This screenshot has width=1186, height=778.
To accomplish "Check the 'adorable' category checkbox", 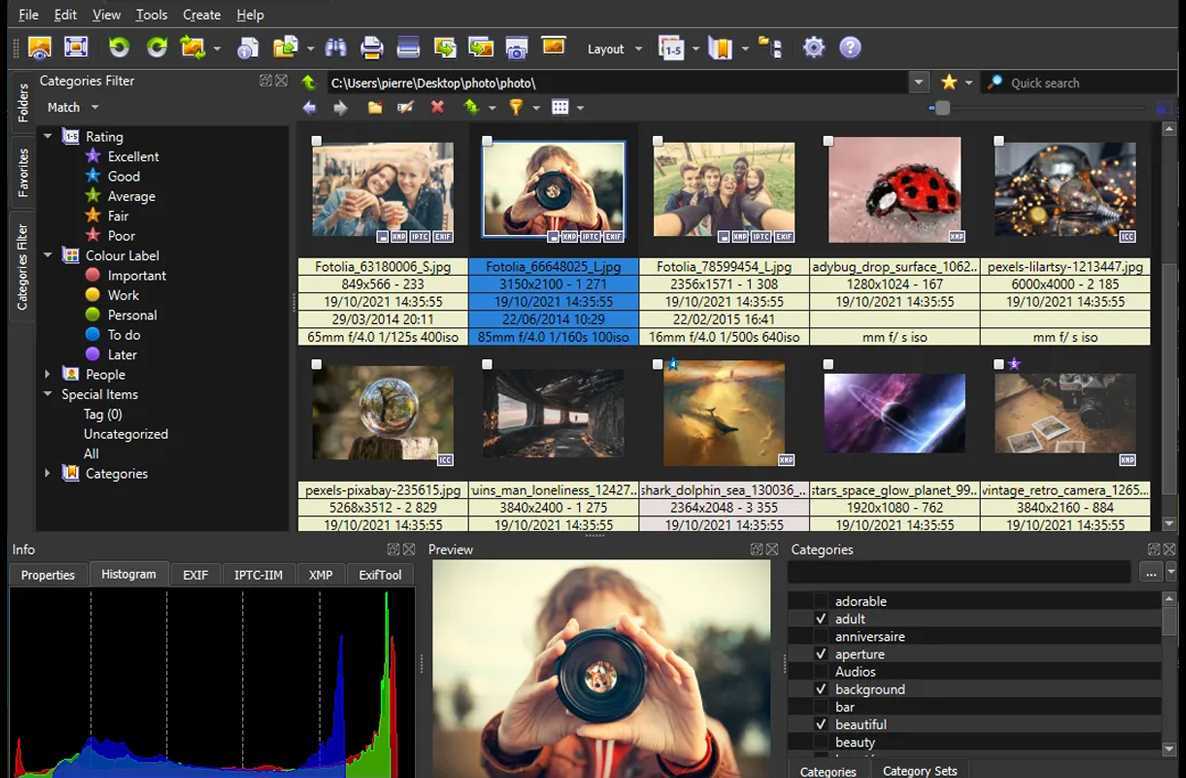I will click(x=820, y=601).
